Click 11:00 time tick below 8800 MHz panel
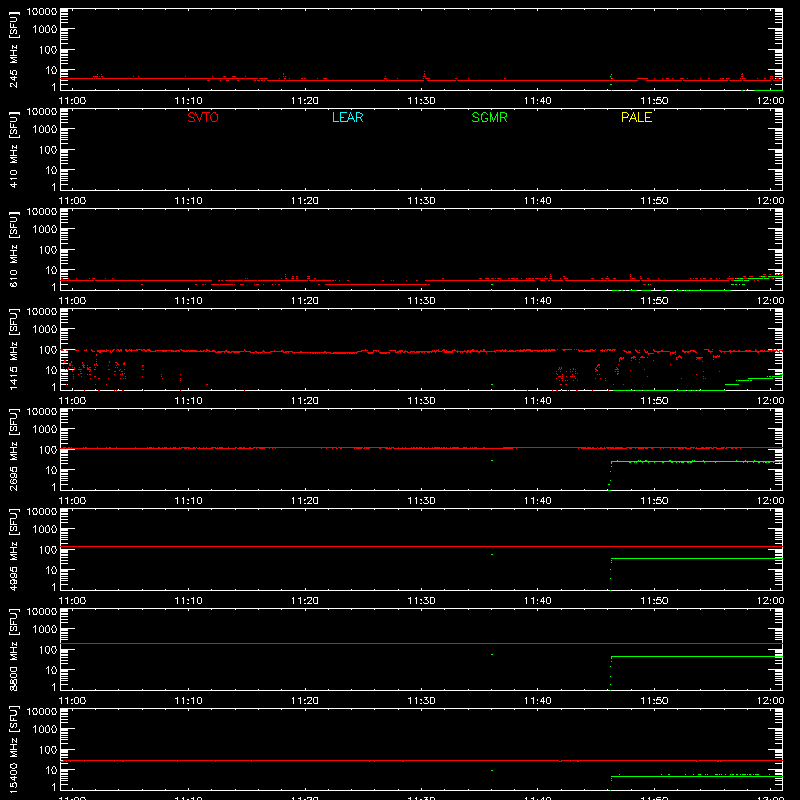 coord(72,701)
